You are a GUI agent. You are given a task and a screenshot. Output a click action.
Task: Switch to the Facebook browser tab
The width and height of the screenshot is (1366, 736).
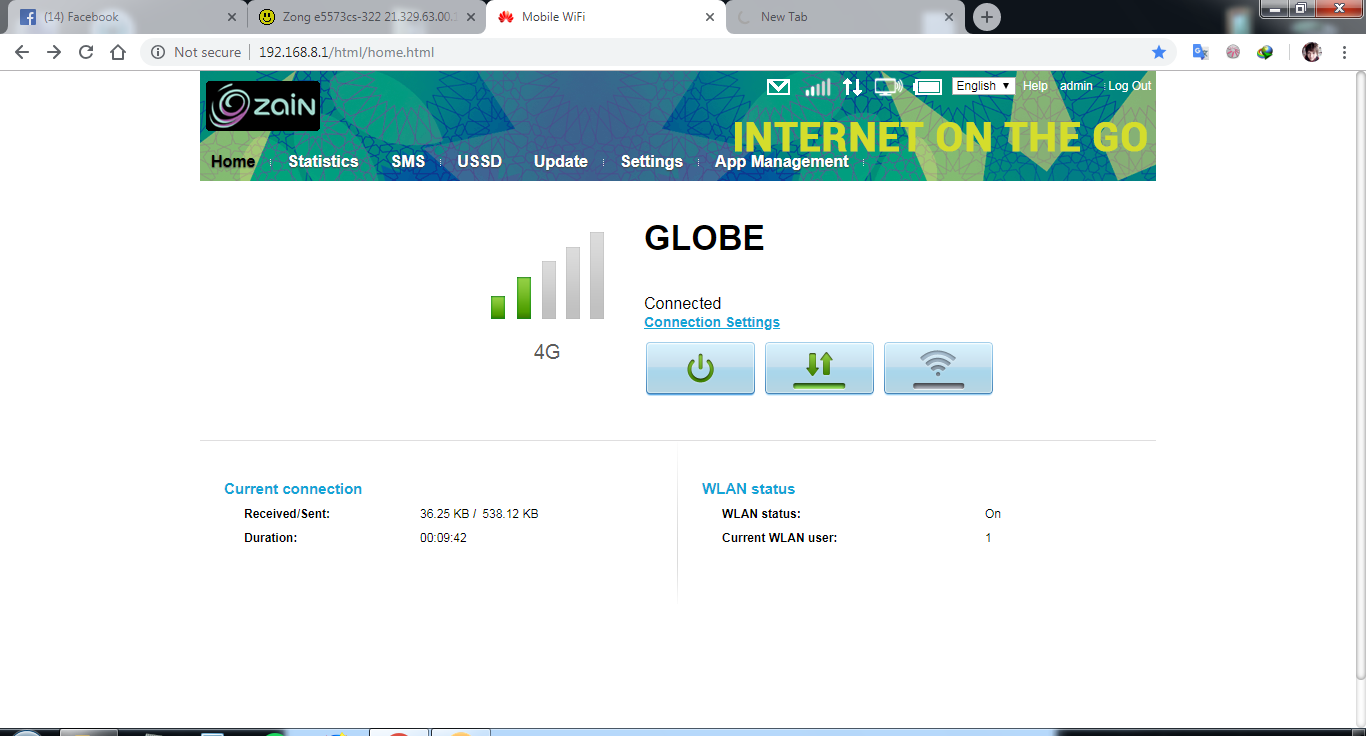coord(125,17)
